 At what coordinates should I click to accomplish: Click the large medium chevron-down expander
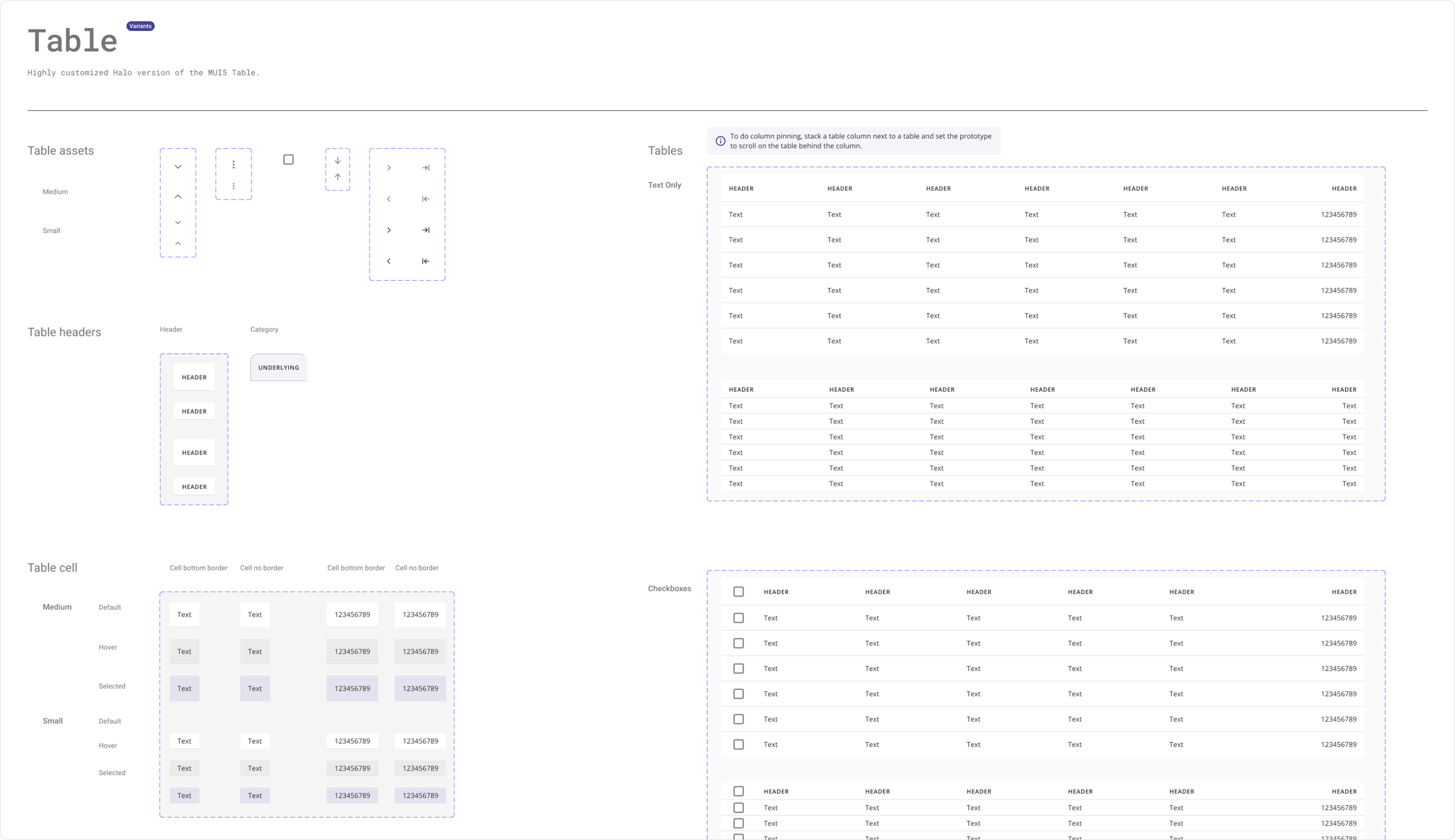point(178,167)
